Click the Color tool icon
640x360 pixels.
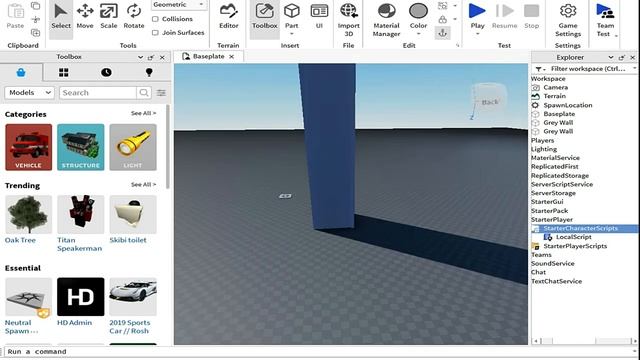pos(418,11)
